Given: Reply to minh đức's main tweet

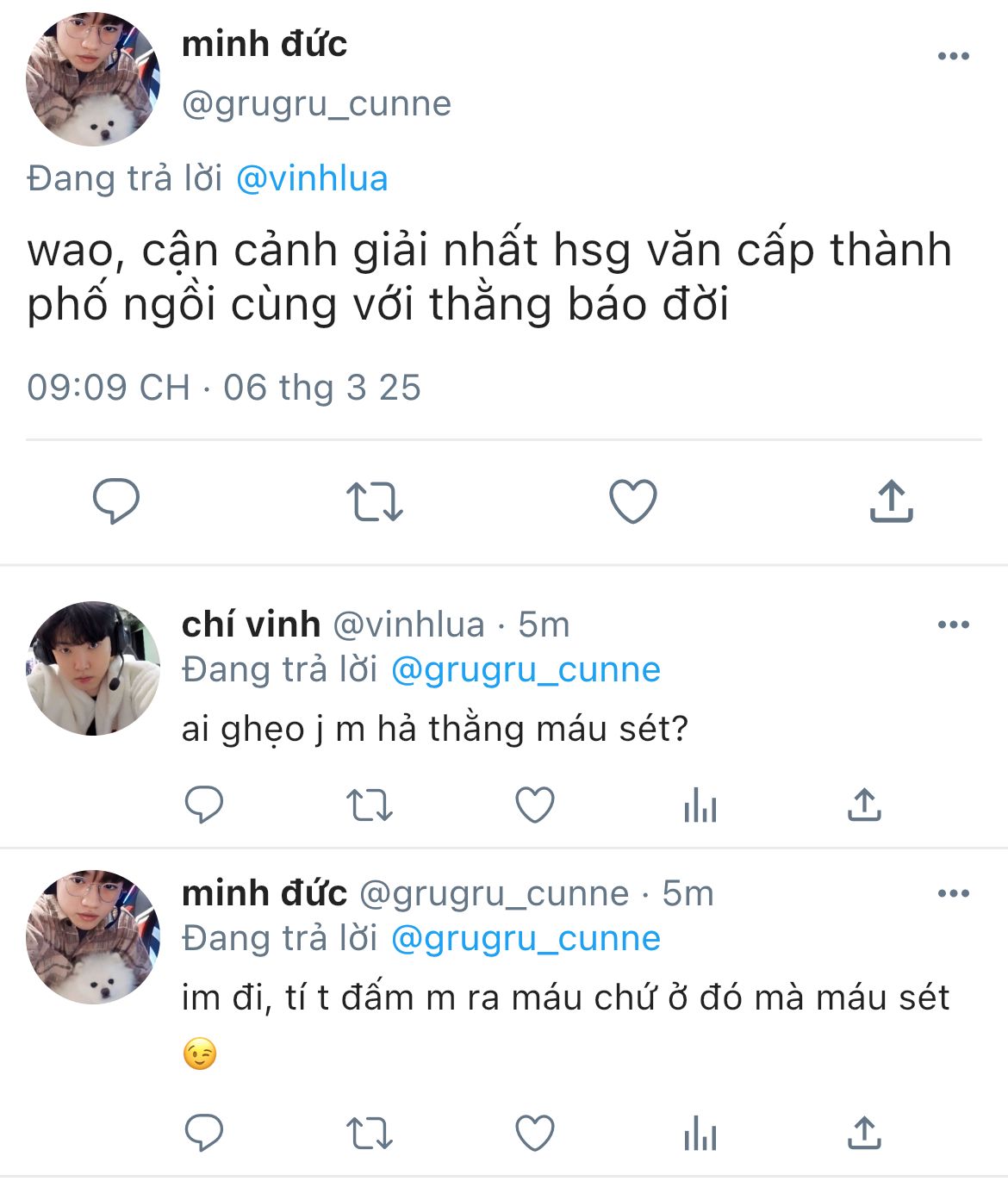Looking at the screenshot, I should pos(116,501).
